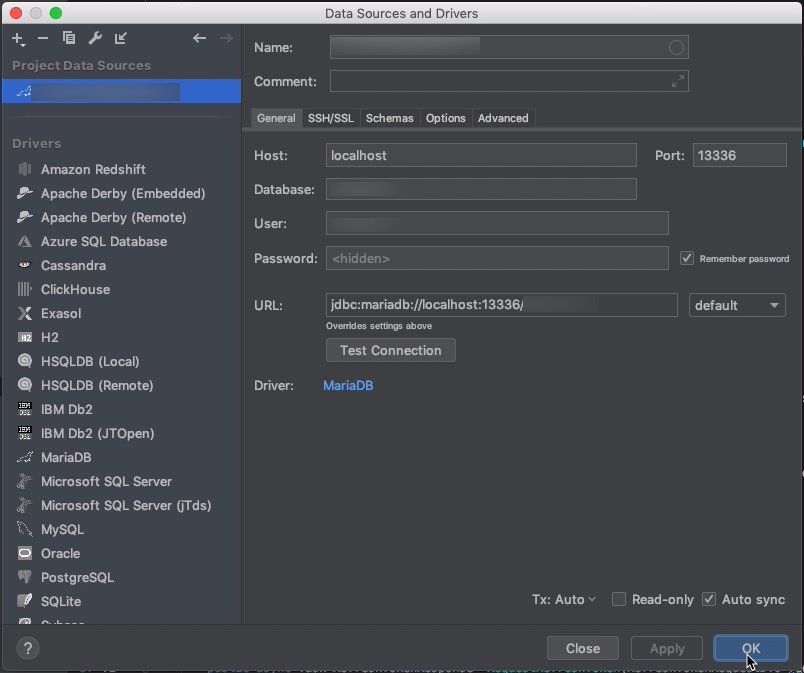Remove selected data source with minus icon
The width and height of the screenshot is (804, 673).
click(43, 38)
